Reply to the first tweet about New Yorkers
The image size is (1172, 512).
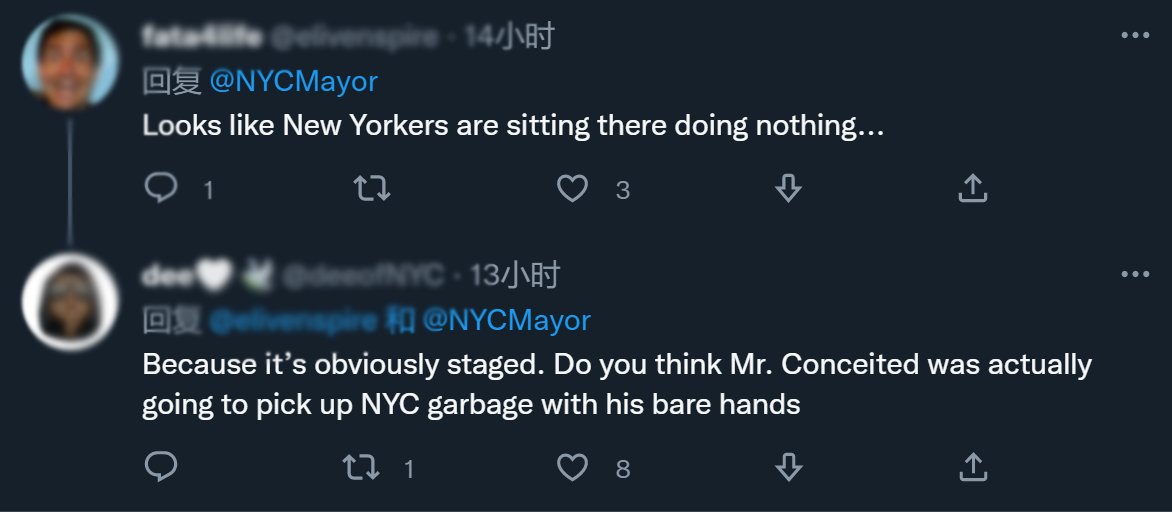161,188
